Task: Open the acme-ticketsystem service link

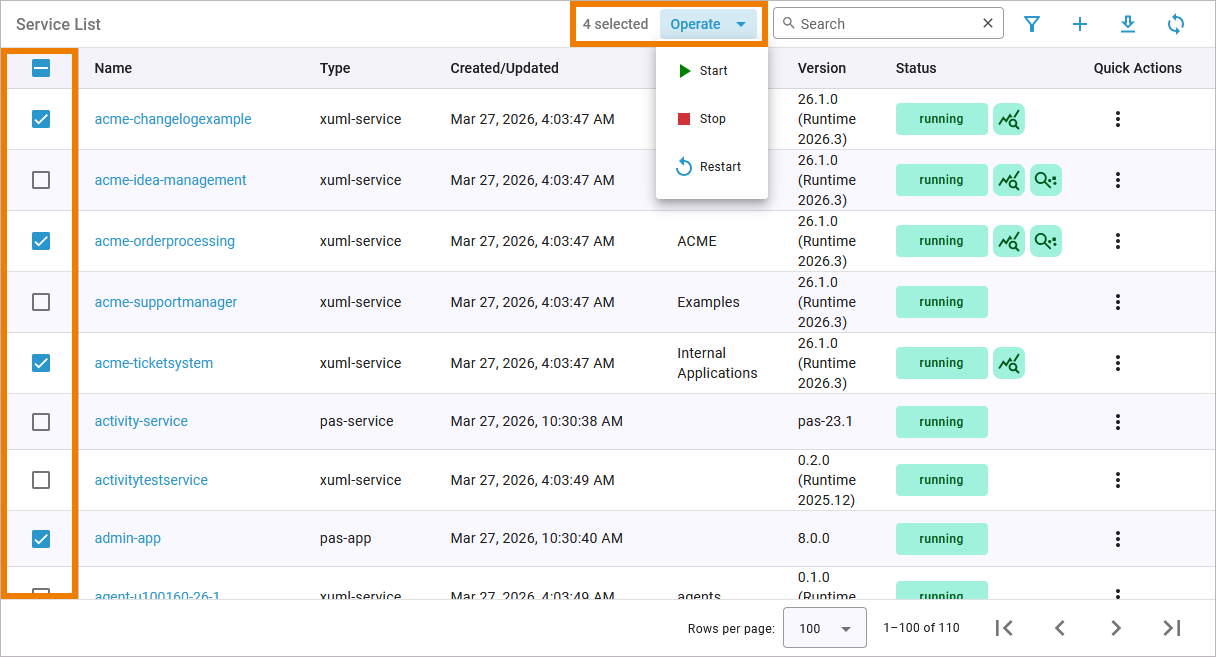Action: [154, 363]
